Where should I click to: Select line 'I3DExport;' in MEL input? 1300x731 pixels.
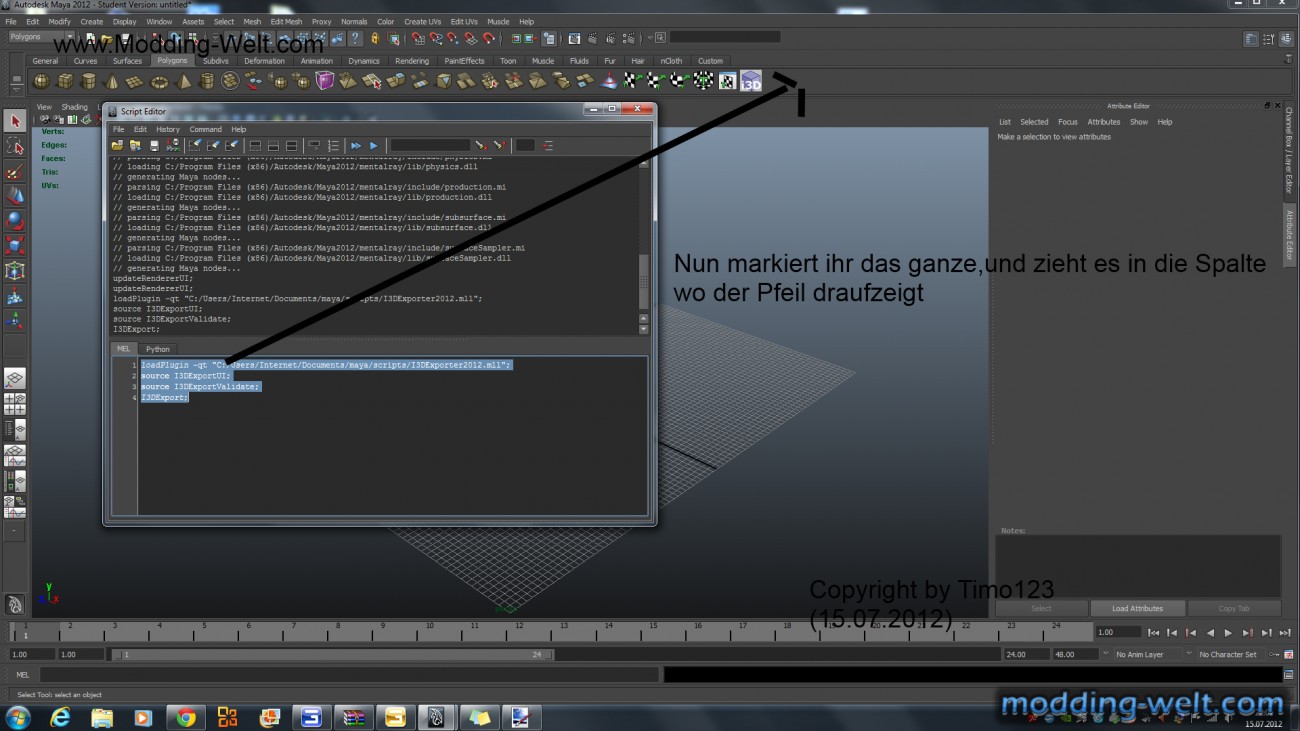click(x=164, y=397)
